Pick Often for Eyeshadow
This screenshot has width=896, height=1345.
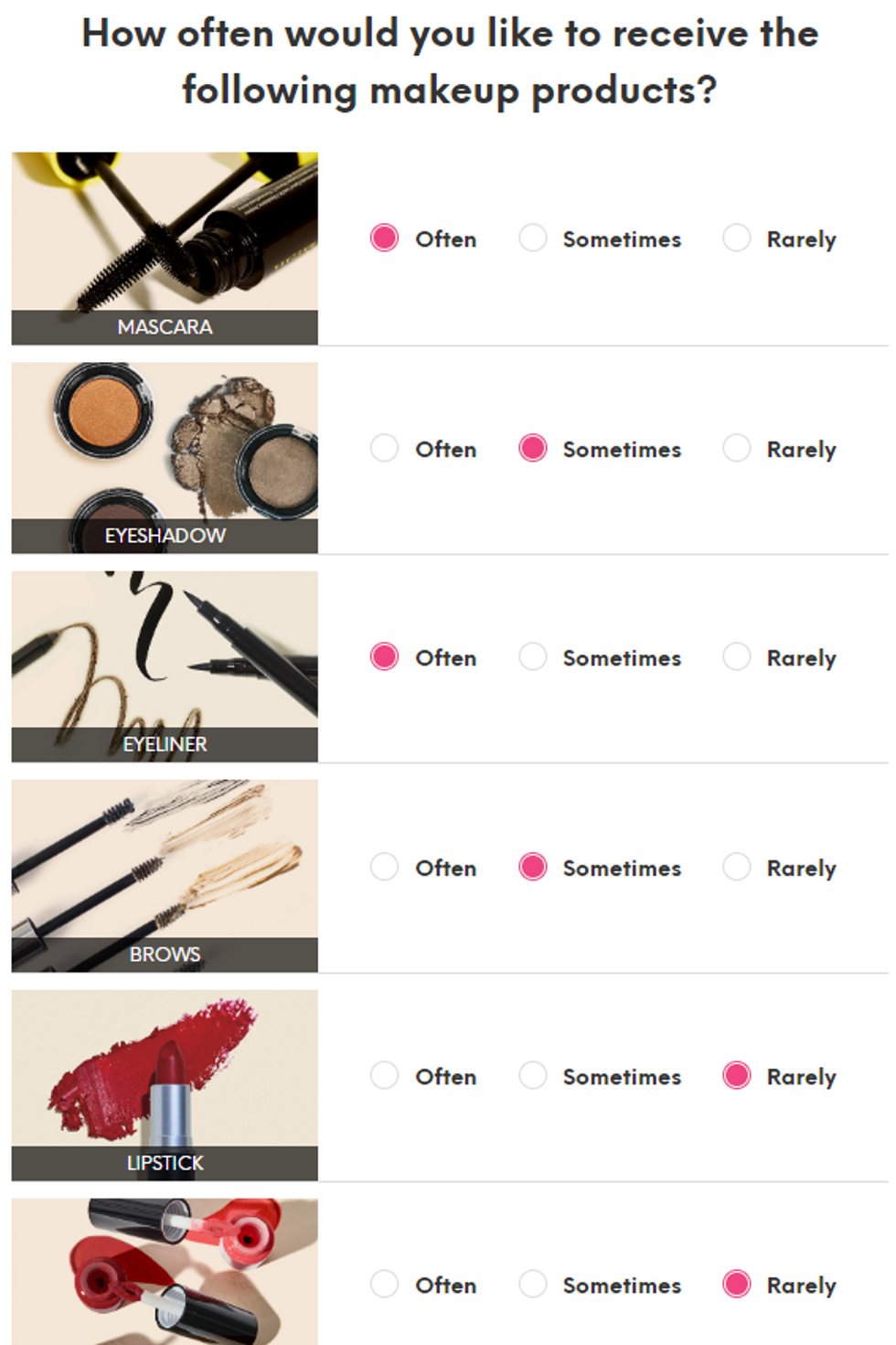pos(384,448)
